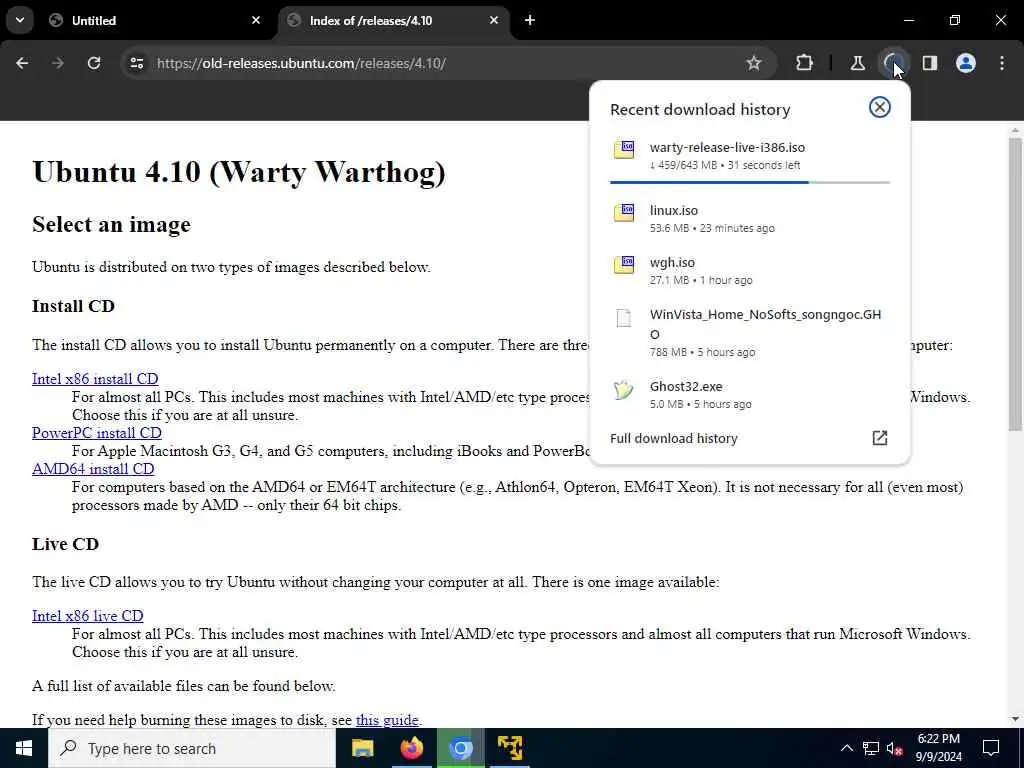1024x768 pixels.
Task: Close the Index of /releases/4.10 tab
Action: click(494, 20)
